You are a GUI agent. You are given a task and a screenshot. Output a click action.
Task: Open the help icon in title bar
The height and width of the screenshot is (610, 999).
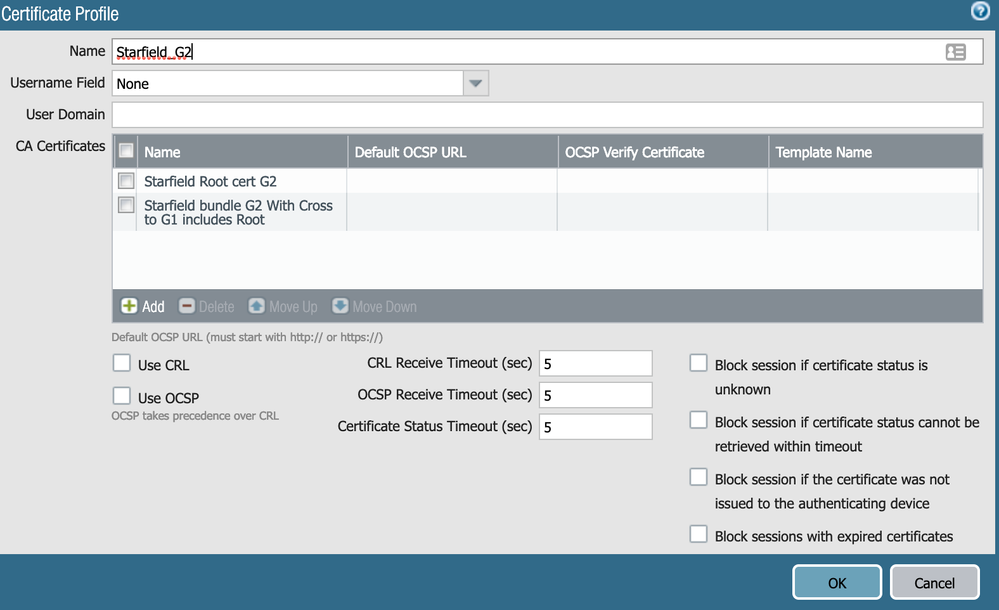click(981, 11)
